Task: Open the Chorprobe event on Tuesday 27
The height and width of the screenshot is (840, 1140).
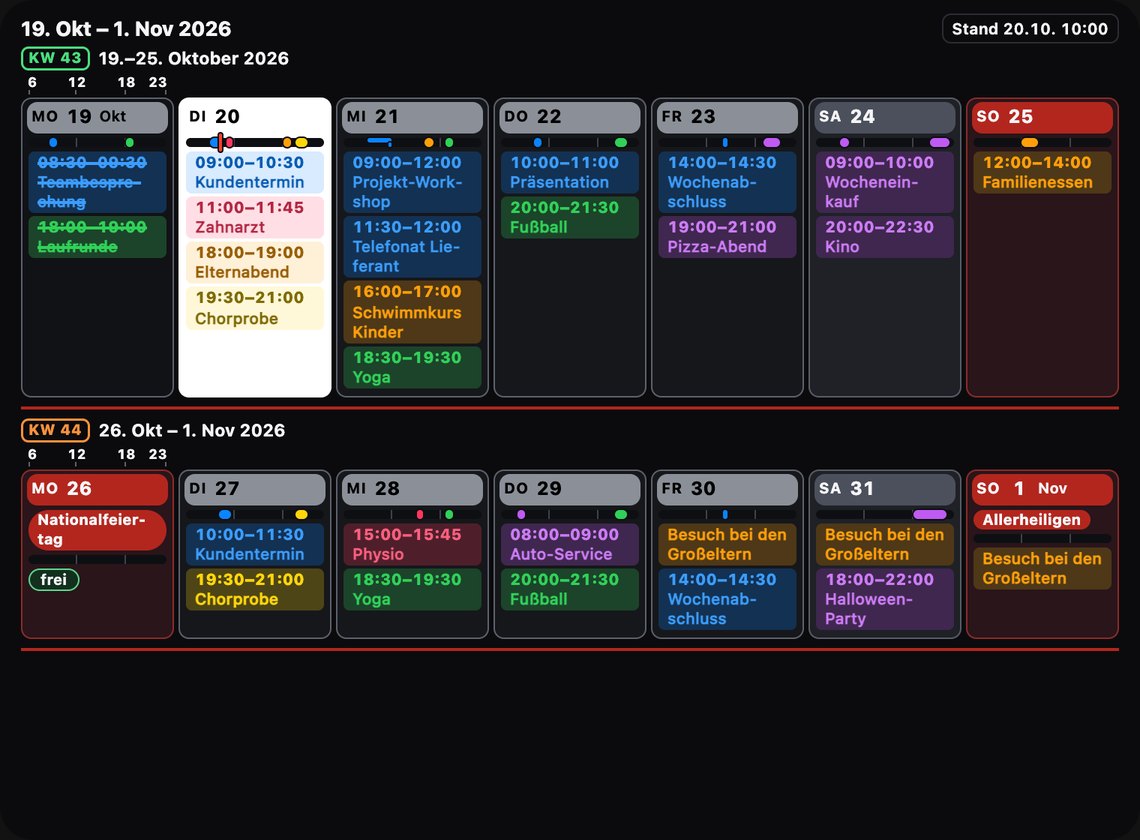Action: coord(254,589)
